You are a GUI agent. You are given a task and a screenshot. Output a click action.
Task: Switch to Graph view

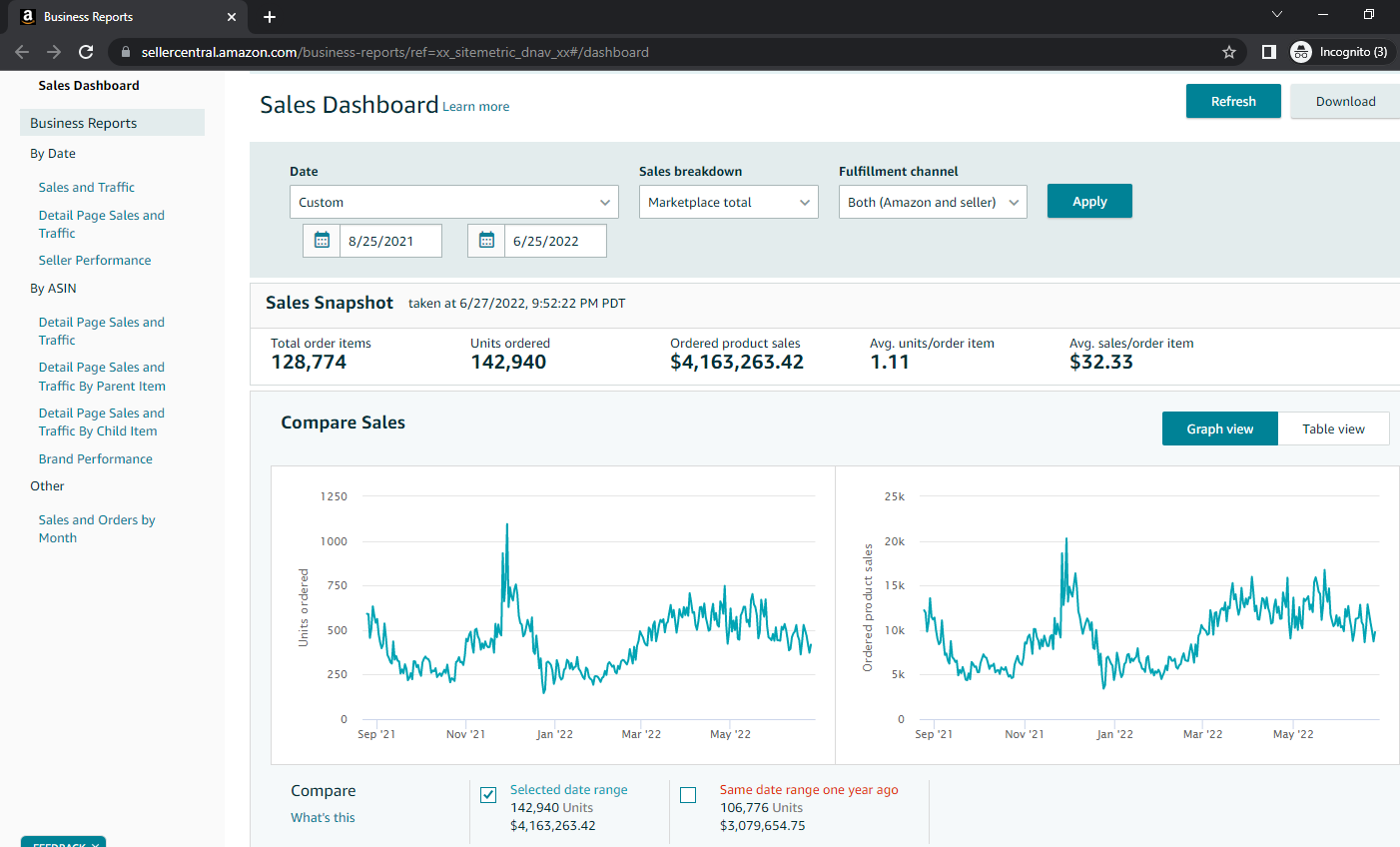1220,428
